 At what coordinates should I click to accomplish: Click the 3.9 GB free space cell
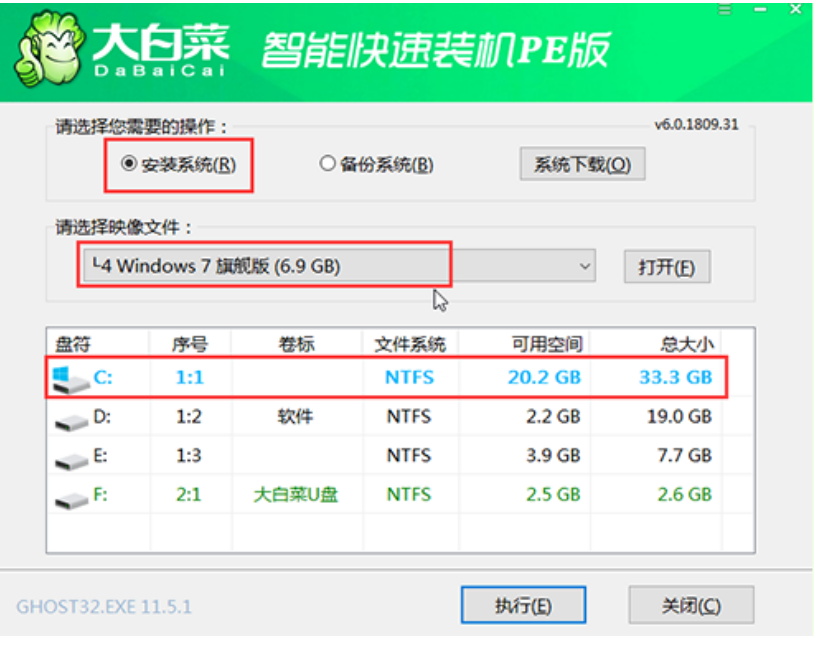[553, 455]
